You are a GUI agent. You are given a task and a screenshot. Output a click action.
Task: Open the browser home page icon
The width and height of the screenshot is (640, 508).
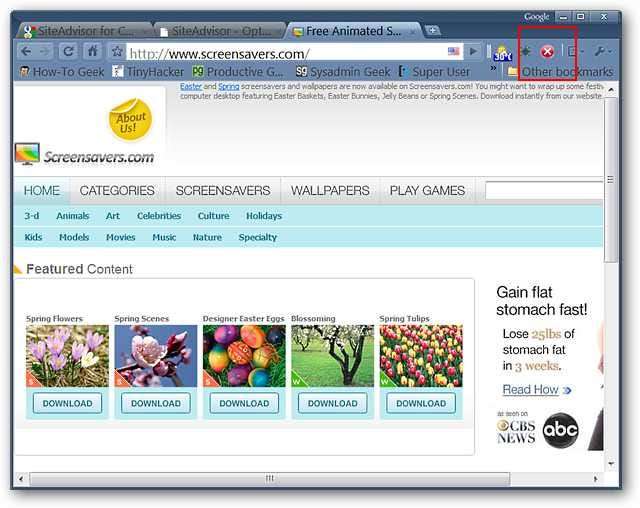click(x=93, y=51)
